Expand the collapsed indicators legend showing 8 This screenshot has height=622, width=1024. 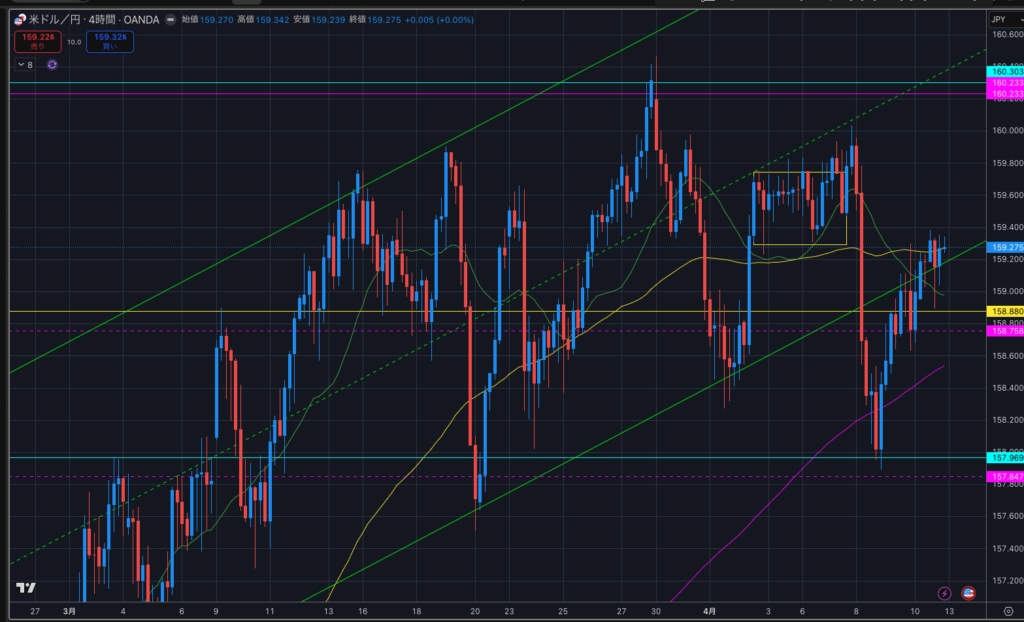tap(25, 64)
